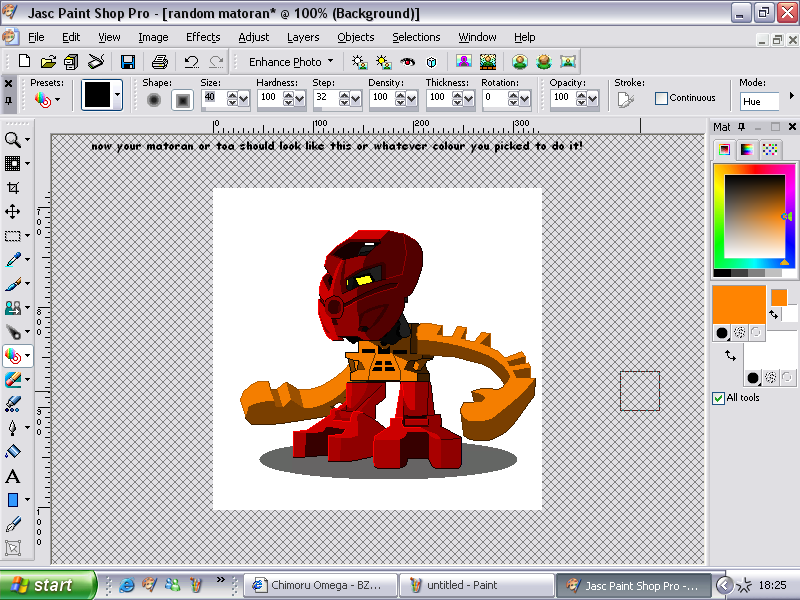
Task: Open the Enhance Photo dropdown
Action: (x=287, y=61)
